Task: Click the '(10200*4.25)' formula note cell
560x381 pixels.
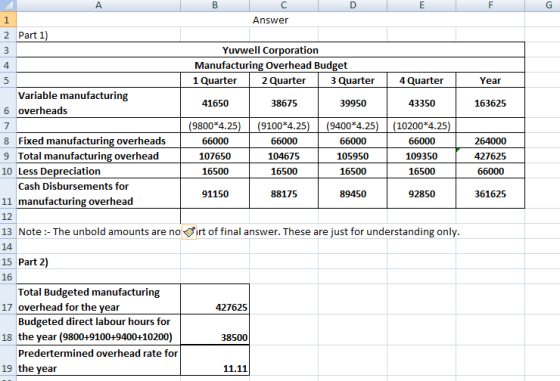Action: point(421,126)
